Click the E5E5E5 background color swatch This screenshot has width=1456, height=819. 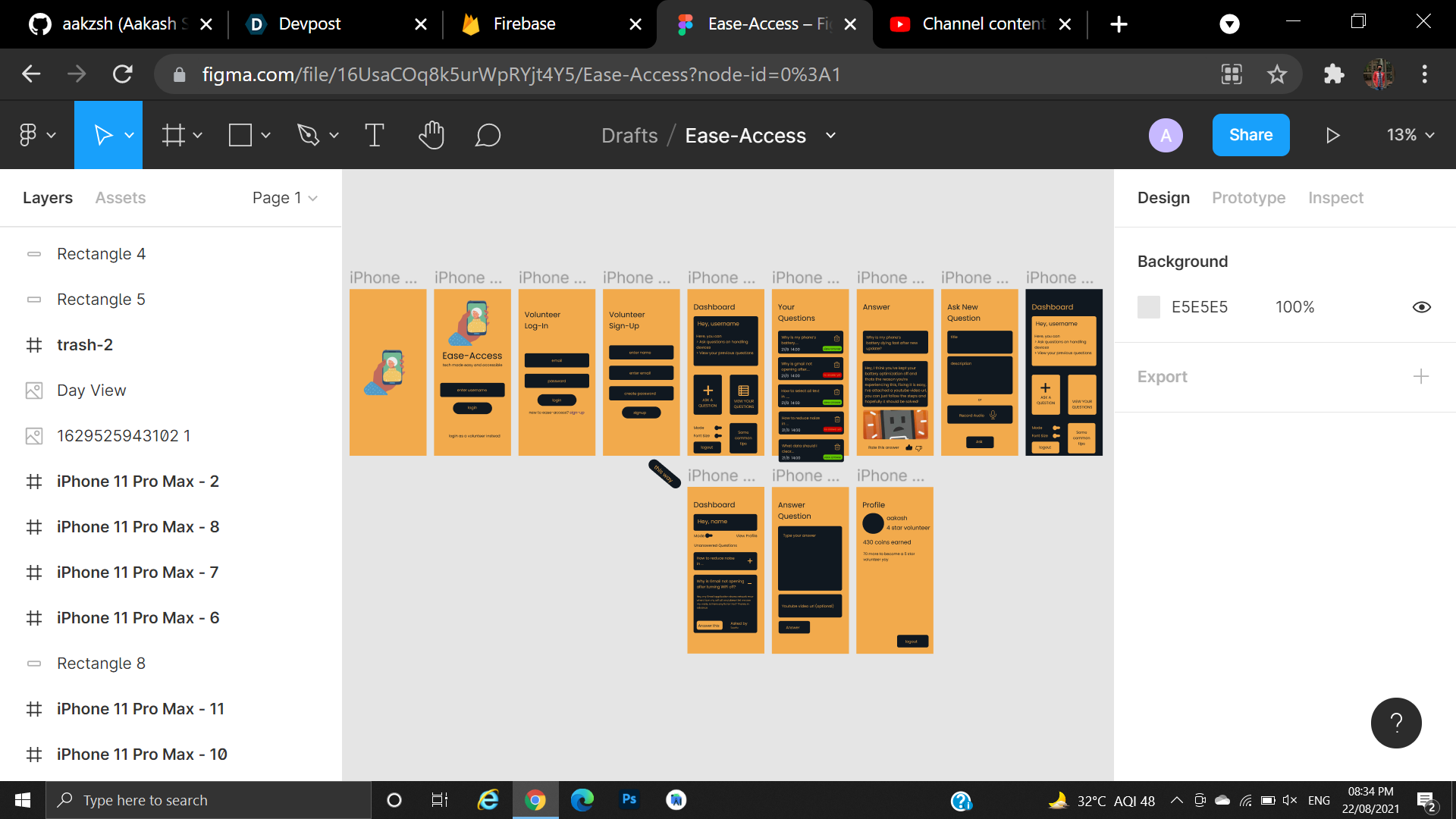(x=1149, y=307)
